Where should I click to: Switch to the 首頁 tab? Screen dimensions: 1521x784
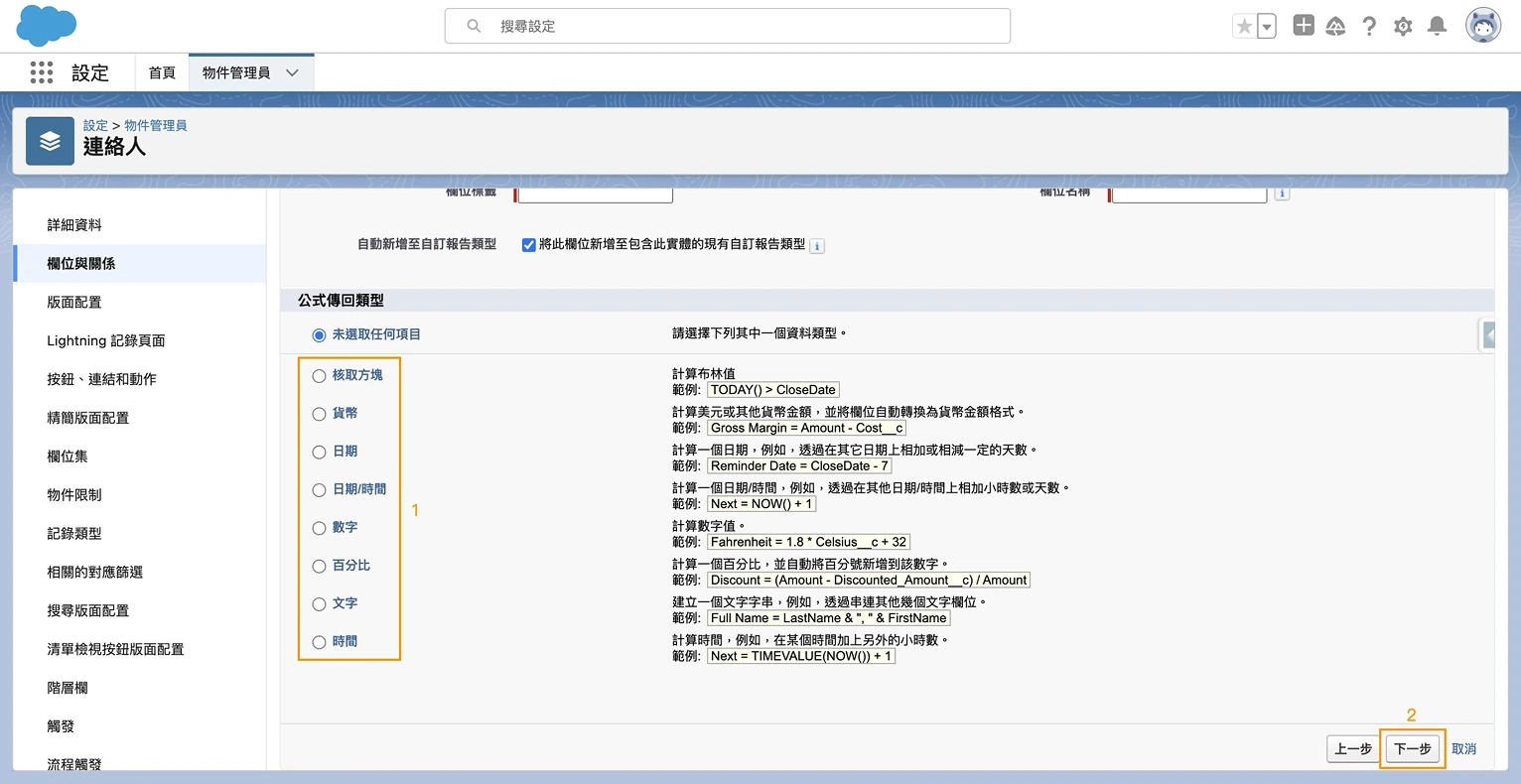pyautogui.click(x=162, y=72)
